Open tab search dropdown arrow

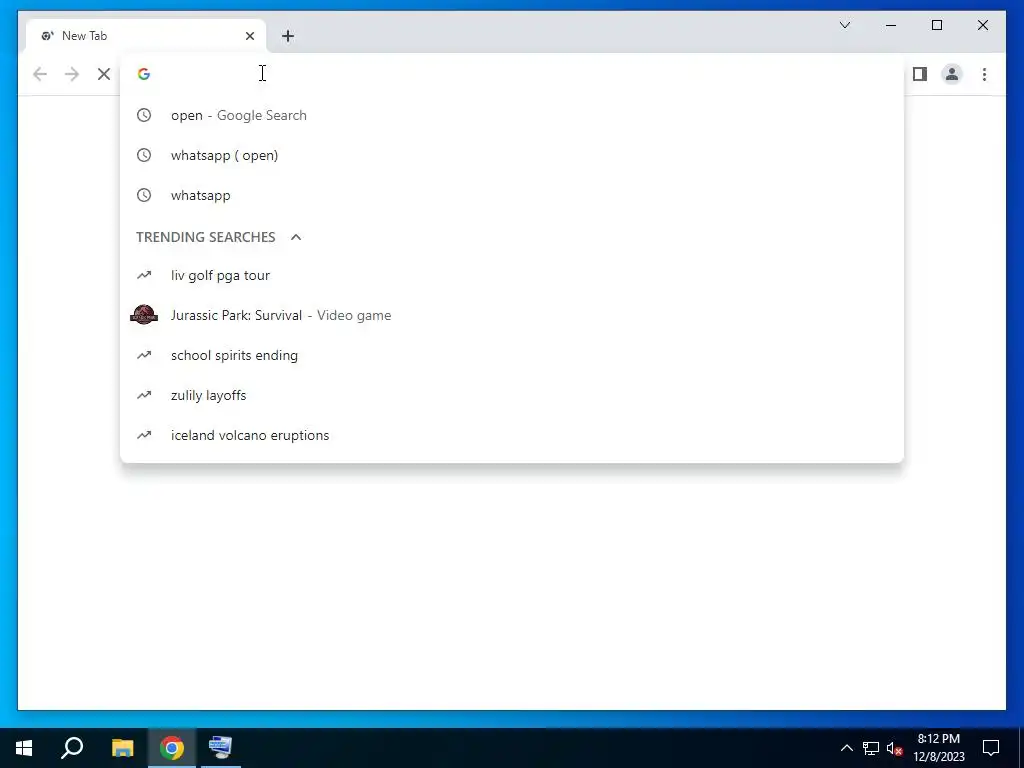[x=844, y=25]
